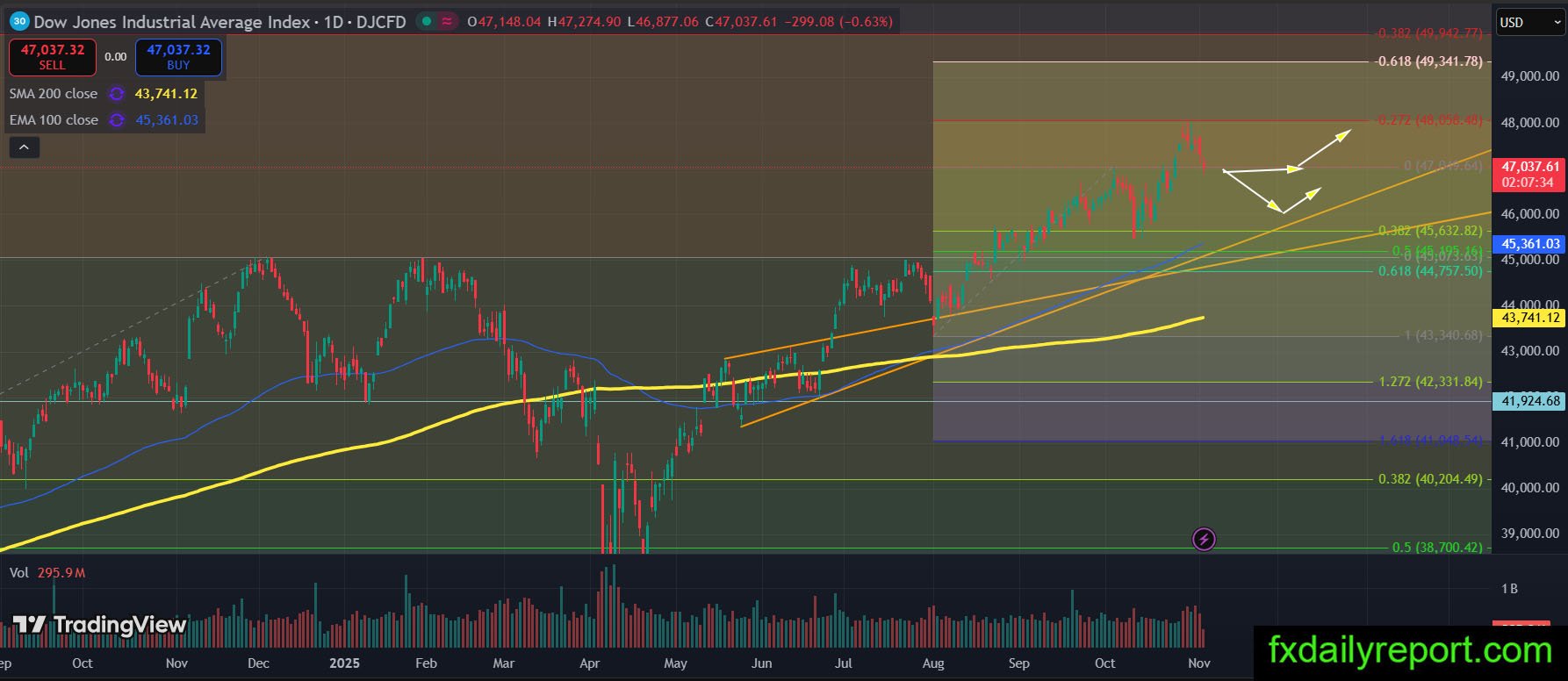The height and width of the screenshot is (681, 1568).
Task: Click the pink approximate-sign data icon
Action: (x=447, y=21)
